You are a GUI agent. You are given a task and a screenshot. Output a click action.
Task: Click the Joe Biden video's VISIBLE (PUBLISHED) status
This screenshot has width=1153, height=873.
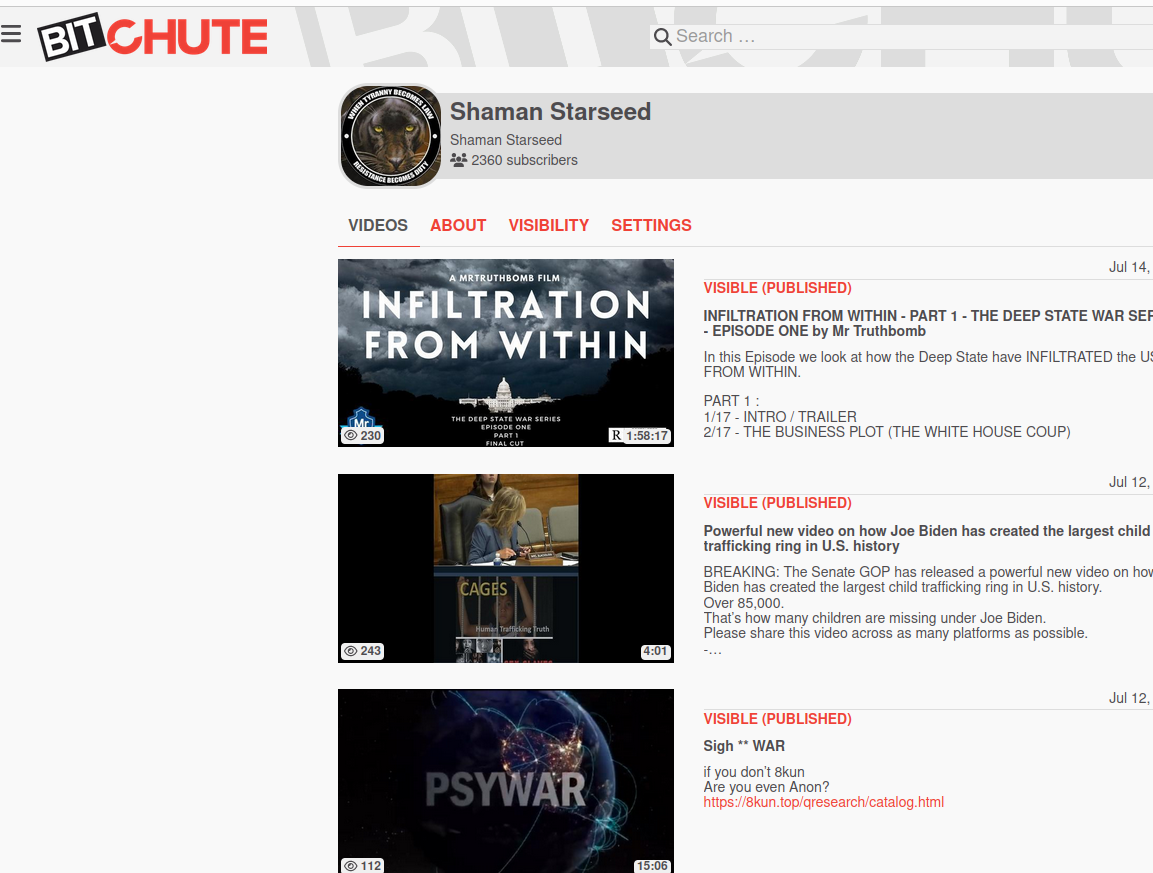click(x=777, y=503)
